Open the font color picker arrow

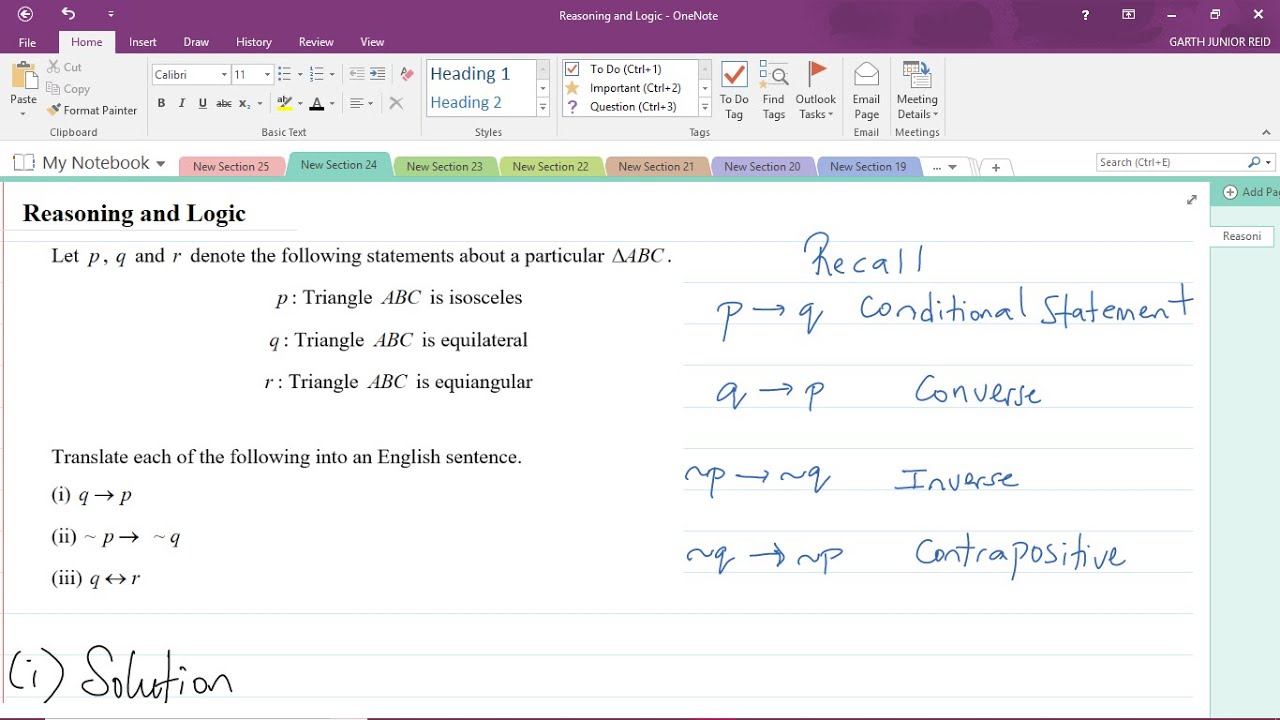point(333,103)
